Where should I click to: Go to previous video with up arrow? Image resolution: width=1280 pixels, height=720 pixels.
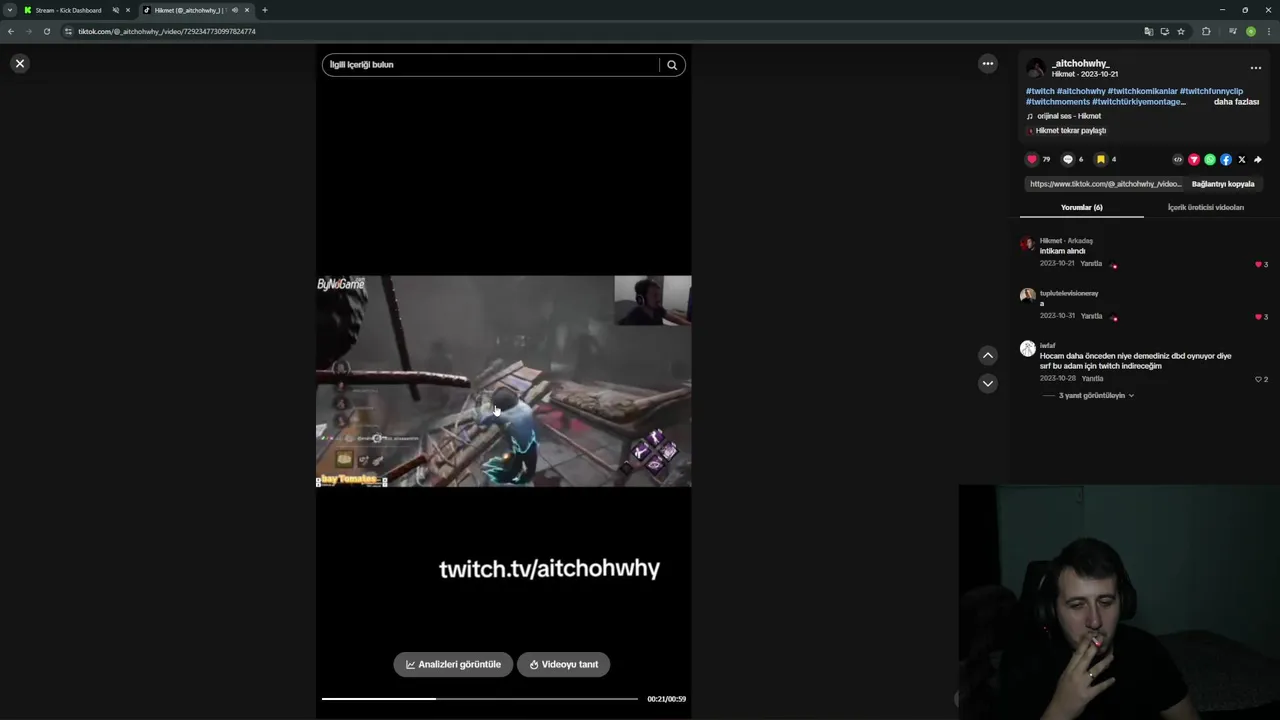point(988,355)
